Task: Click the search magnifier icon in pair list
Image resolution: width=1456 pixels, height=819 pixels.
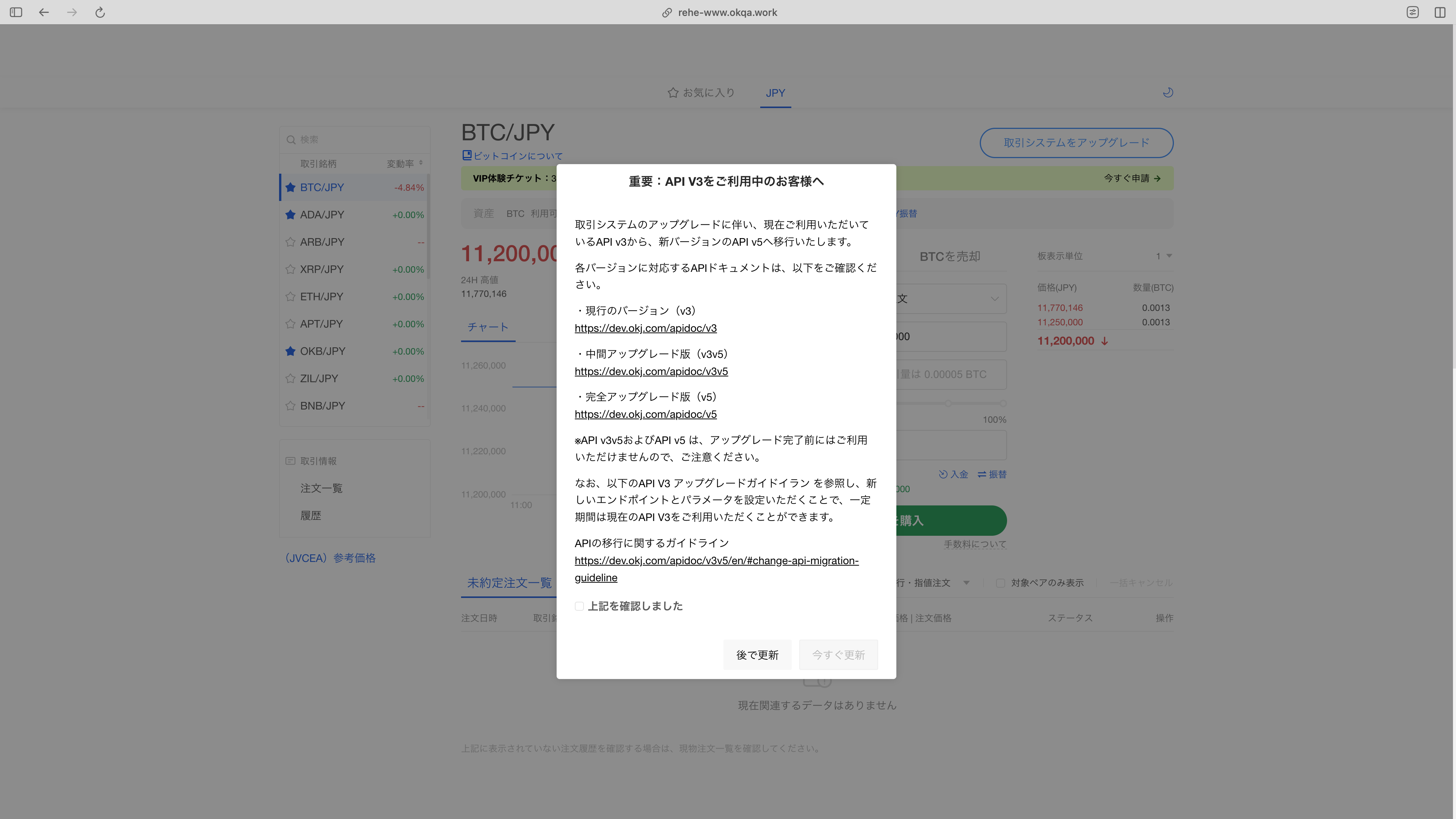Action: point(290,140)
